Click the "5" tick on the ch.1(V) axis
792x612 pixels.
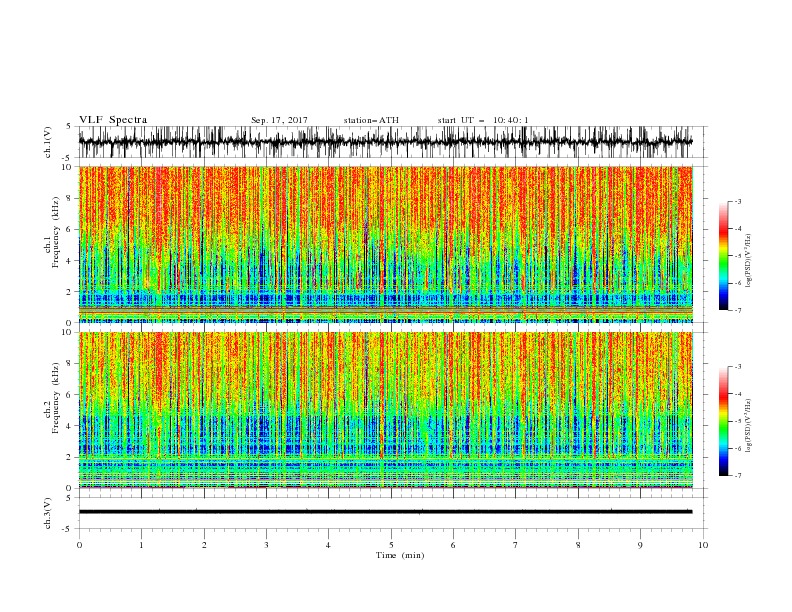tap(70, 126)
